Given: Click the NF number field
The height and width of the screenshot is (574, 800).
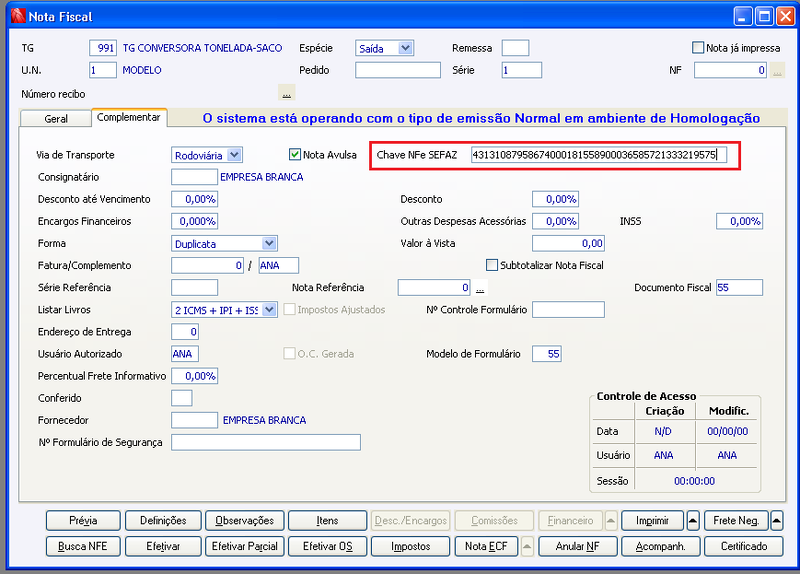Looking at the screenshot, I should (x=731, y=70).
